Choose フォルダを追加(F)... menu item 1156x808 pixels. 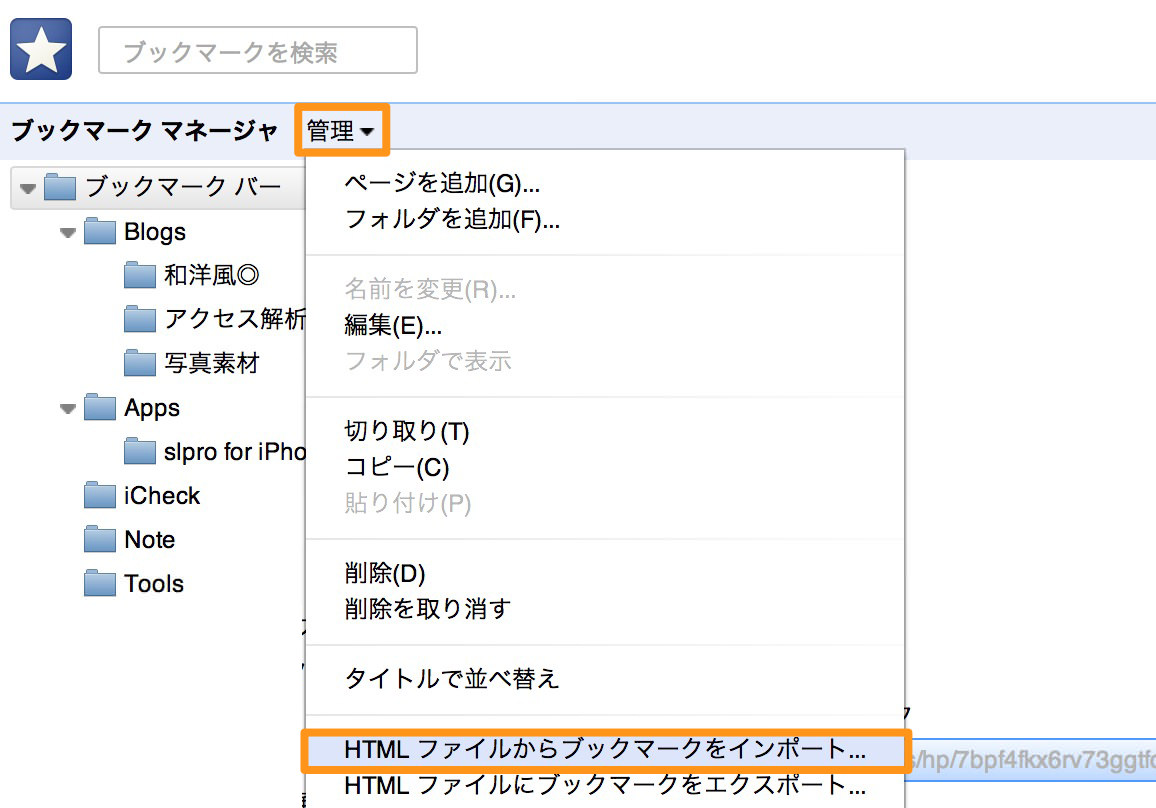(x=605, y=220)
